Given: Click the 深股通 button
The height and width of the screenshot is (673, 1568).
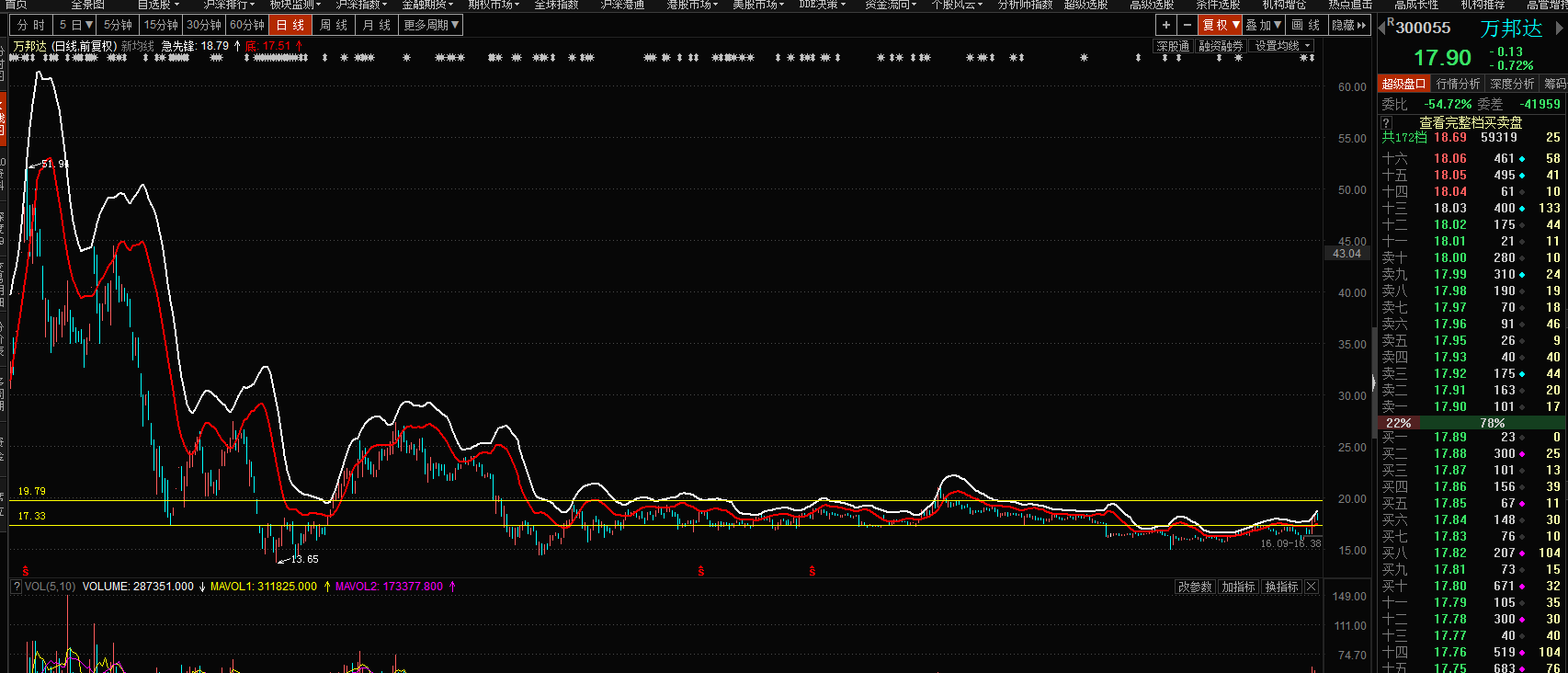Looking at the screenshot, I should 1173,46.
